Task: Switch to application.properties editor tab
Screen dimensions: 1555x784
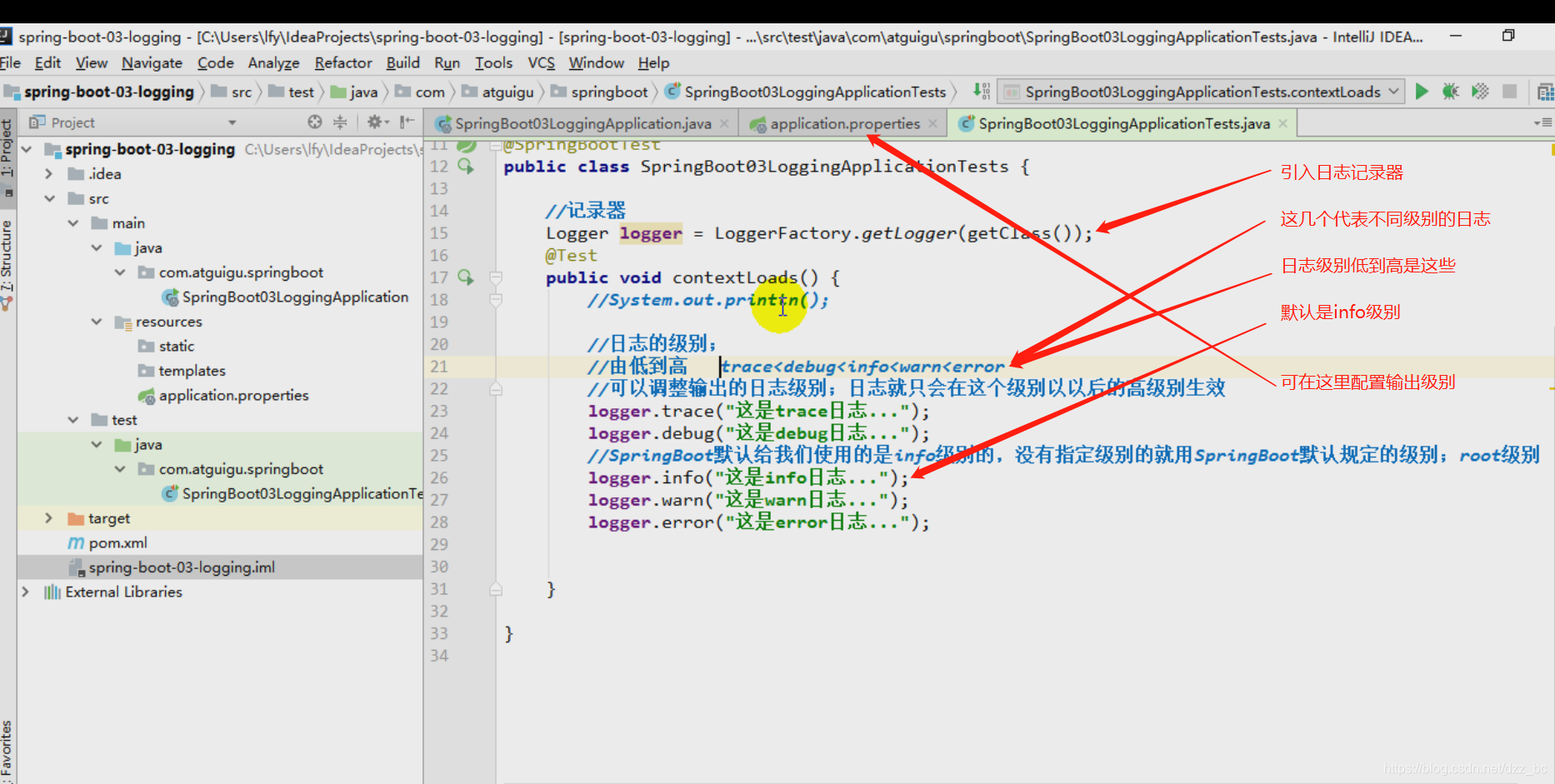Action: point(844,123)
